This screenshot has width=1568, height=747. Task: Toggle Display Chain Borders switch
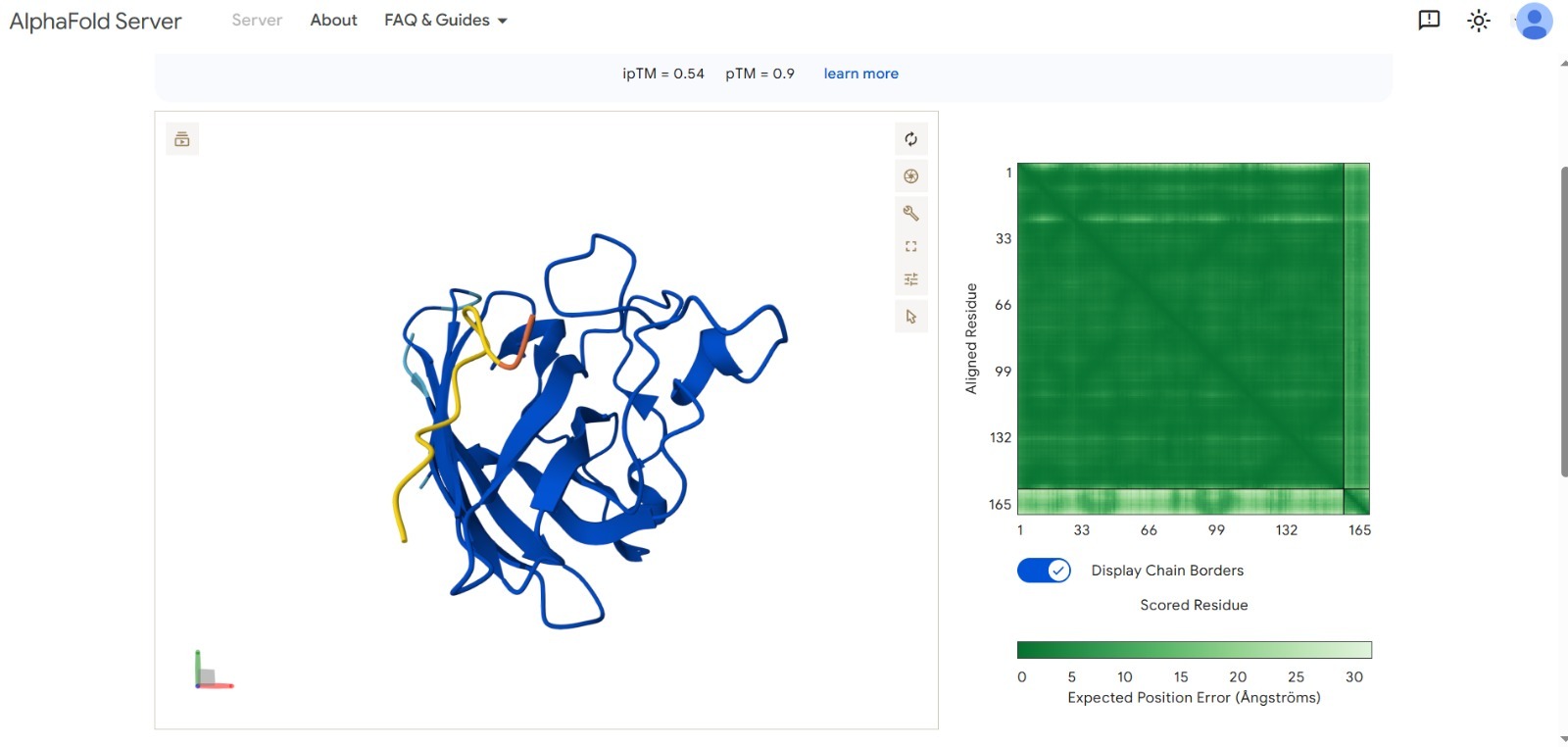1044,571
